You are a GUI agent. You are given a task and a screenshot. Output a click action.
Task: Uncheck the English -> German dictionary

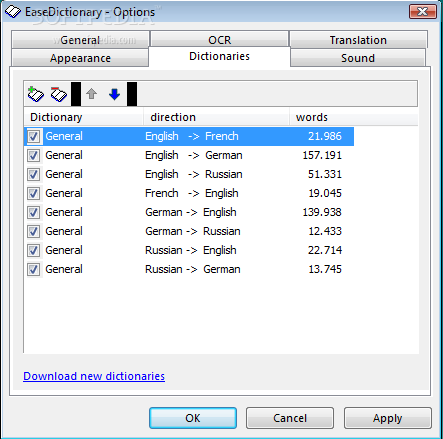point(33,155)
